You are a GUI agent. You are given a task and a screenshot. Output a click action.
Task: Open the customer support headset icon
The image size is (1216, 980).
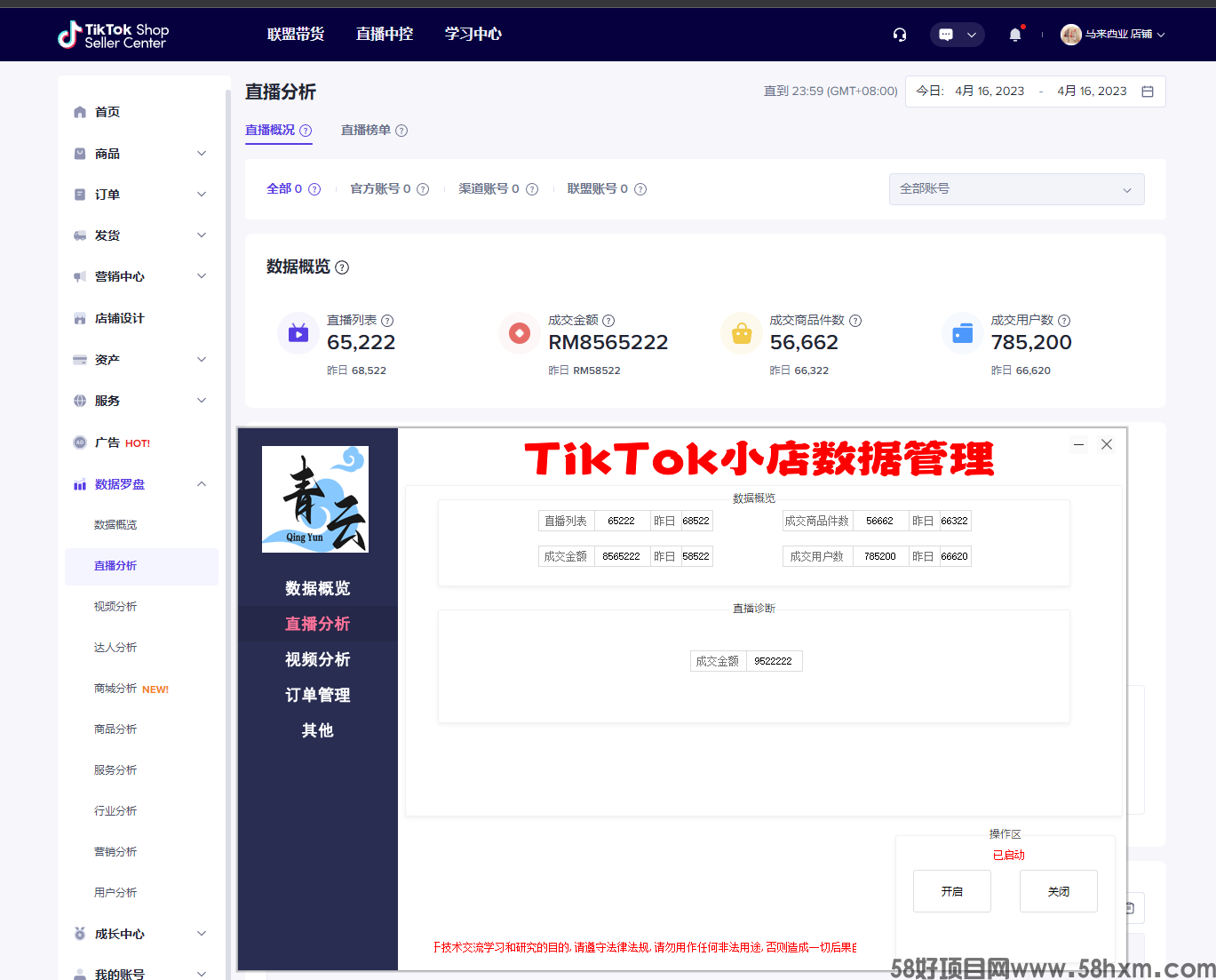[900, 35]
